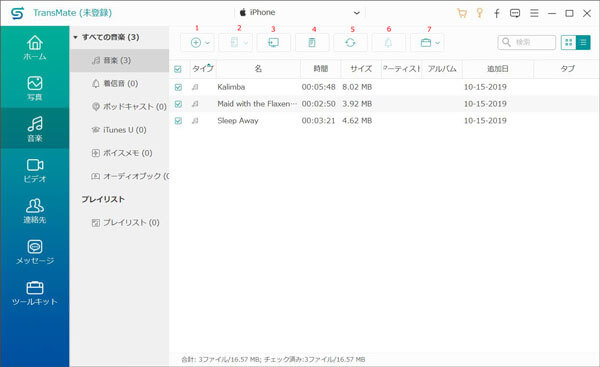
Task: Select プレイリスト (0) item
Action: [119, 223]
